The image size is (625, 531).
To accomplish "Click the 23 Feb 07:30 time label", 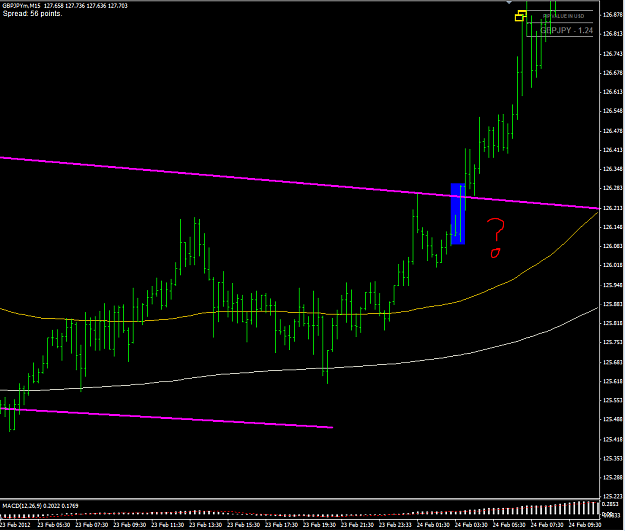I will coord(92,525).
